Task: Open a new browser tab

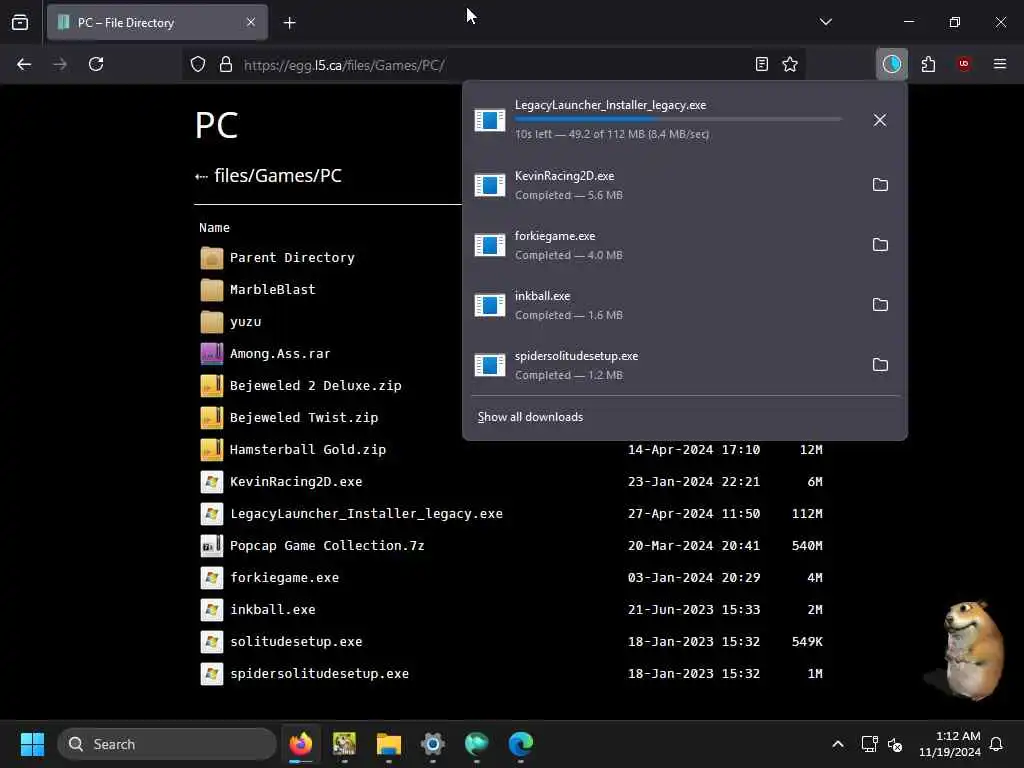Action: (289, 23)
